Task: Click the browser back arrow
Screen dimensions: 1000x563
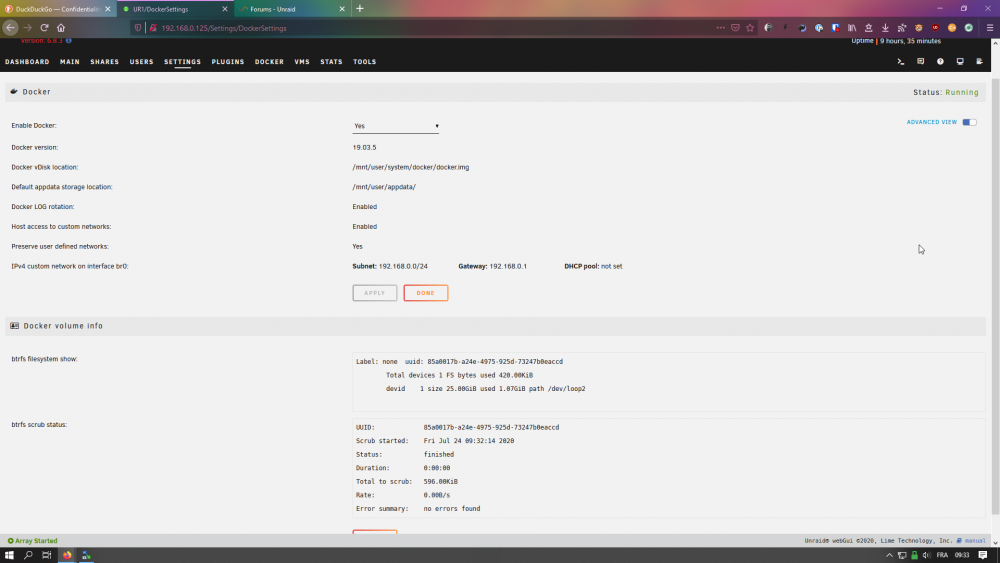Action: point(10,27)
